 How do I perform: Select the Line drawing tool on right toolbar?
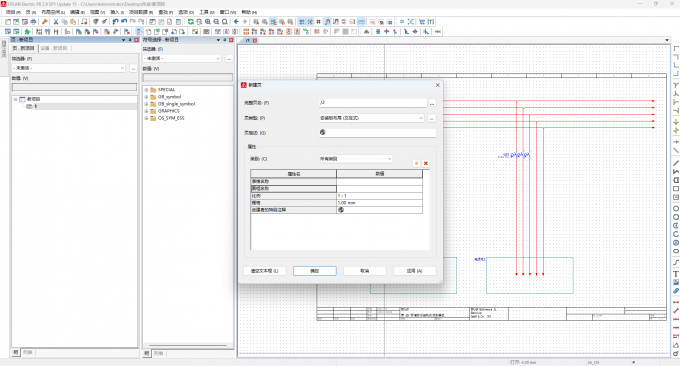676,163
